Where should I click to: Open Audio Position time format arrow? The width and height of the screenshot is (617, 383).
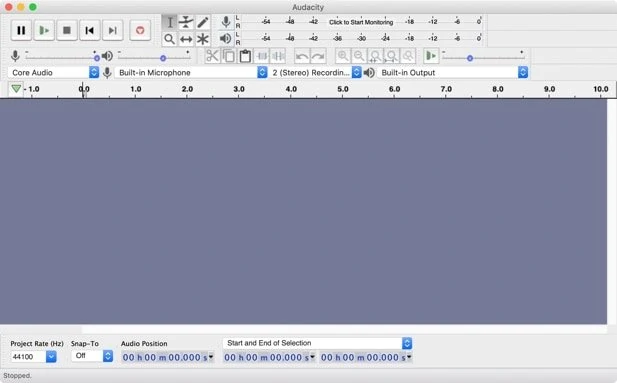click(211, 357)
